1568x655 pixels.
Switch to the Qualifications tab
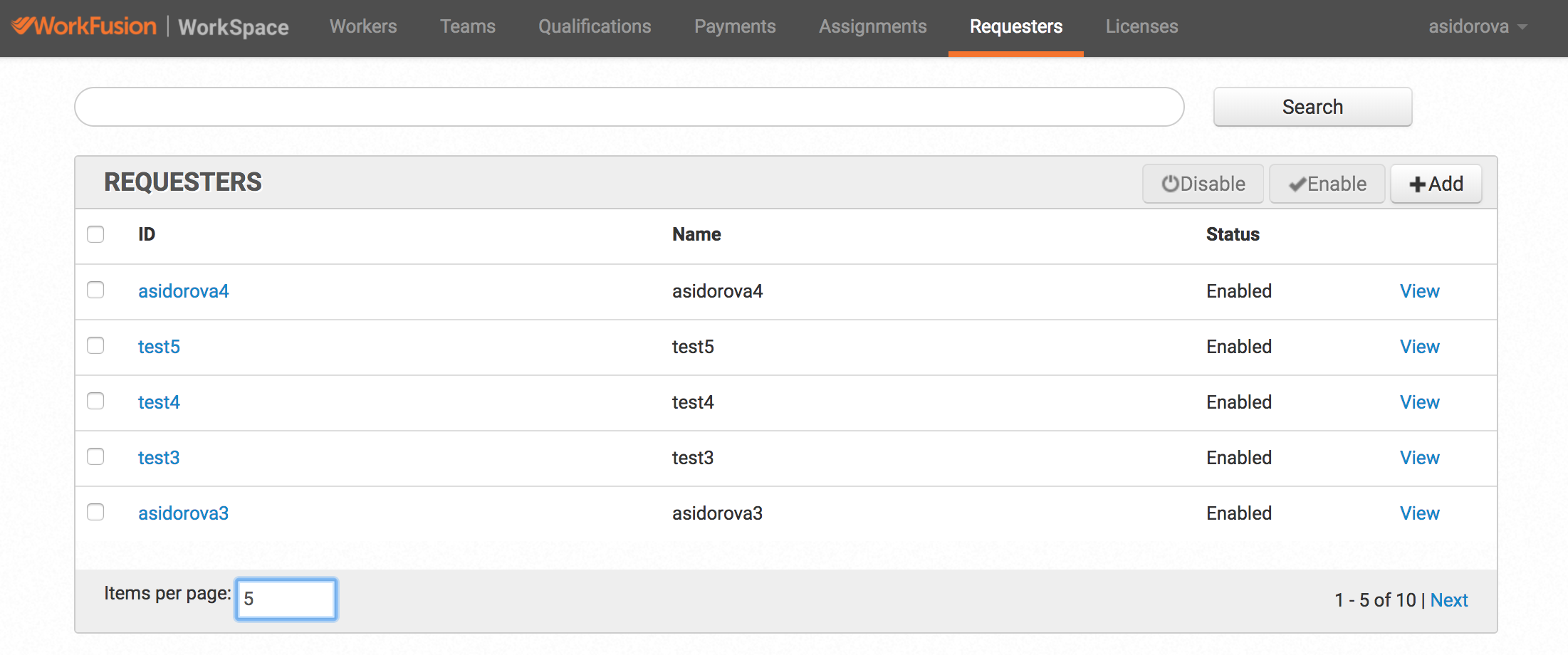tap(595, 27)
